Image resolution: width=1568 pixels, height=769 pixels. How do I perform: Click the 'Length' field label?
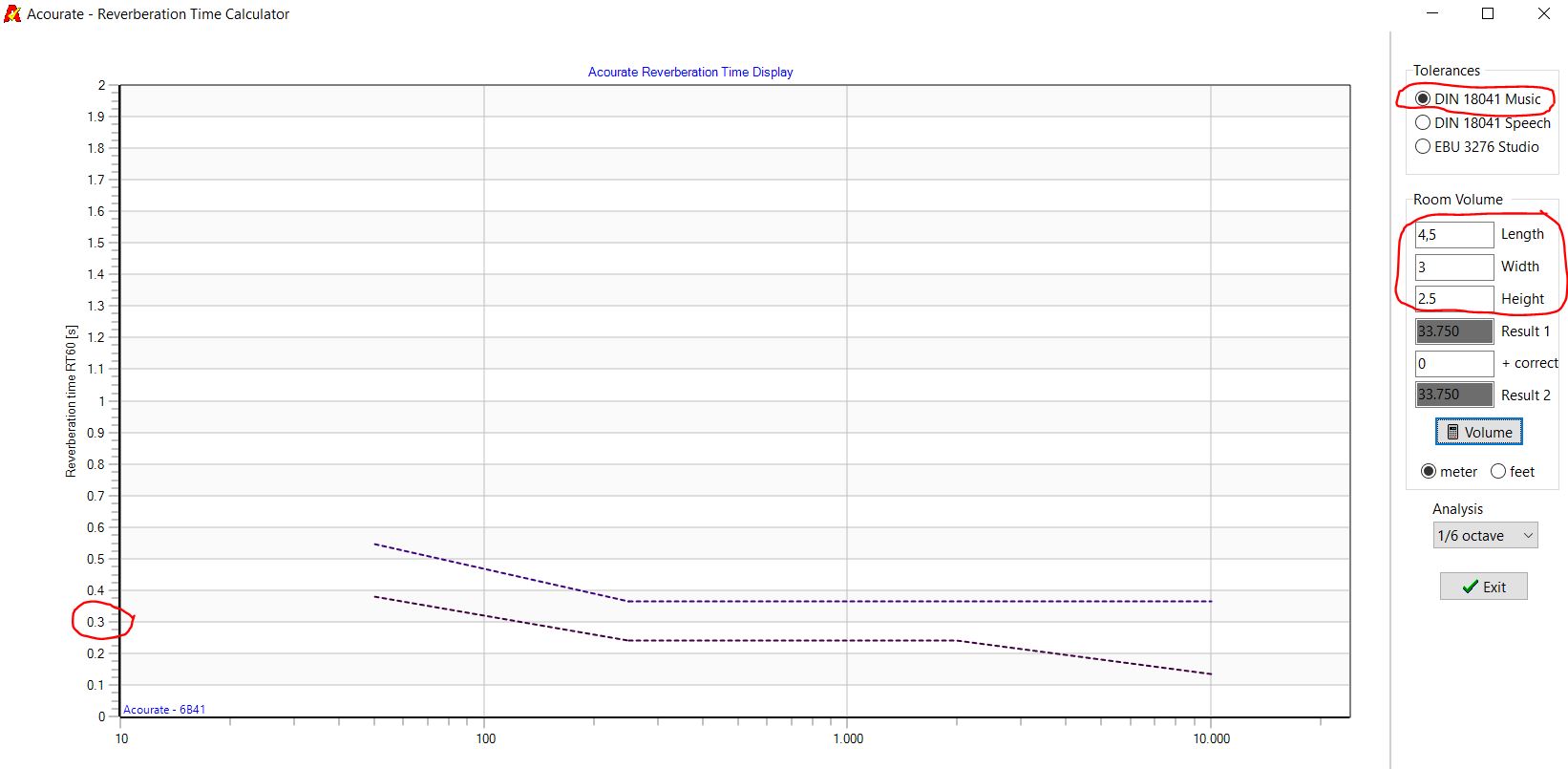point(1522,234)
